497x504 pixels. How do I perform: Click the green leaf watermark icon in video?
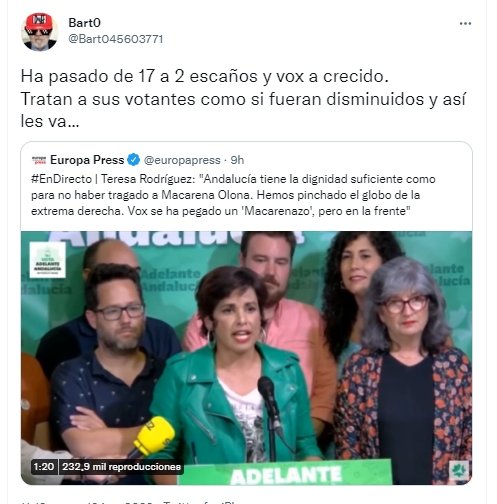(x=459, y=471)
